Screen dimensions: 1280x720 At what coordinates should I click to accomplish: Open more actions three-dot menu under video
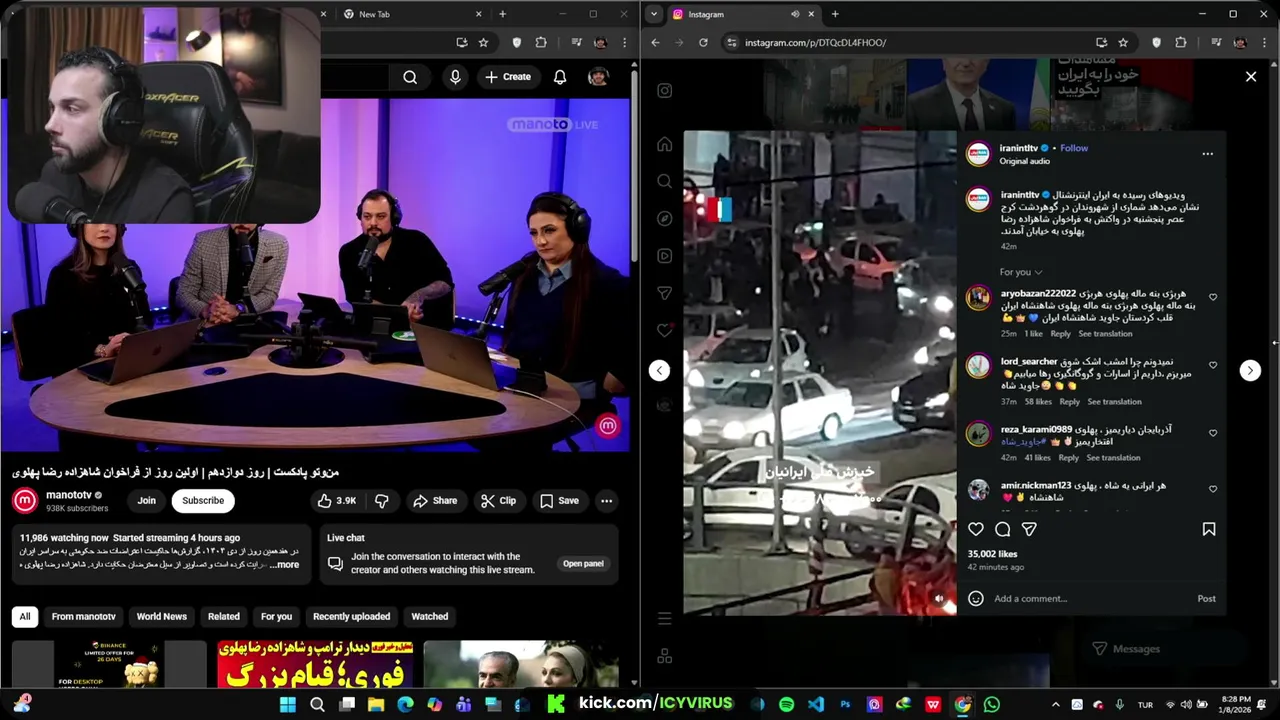(606, 501)
